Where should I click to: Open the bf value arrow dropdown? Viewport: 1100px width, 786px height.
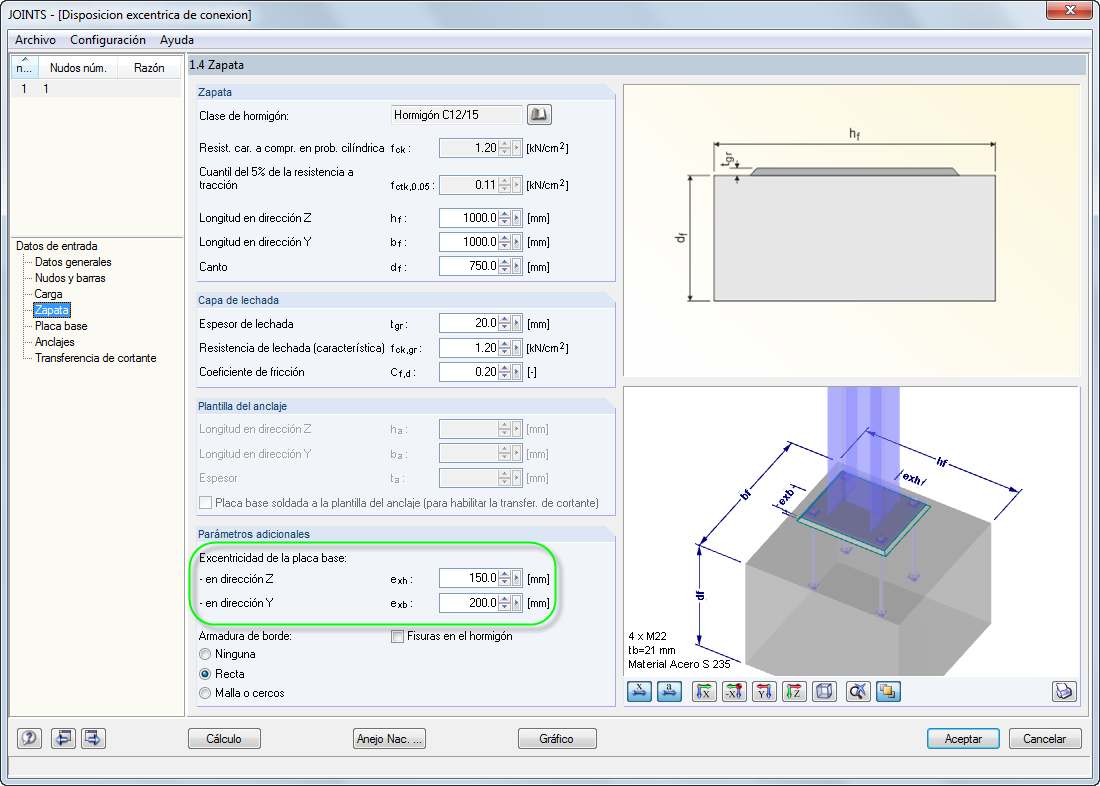click(517, 242)
